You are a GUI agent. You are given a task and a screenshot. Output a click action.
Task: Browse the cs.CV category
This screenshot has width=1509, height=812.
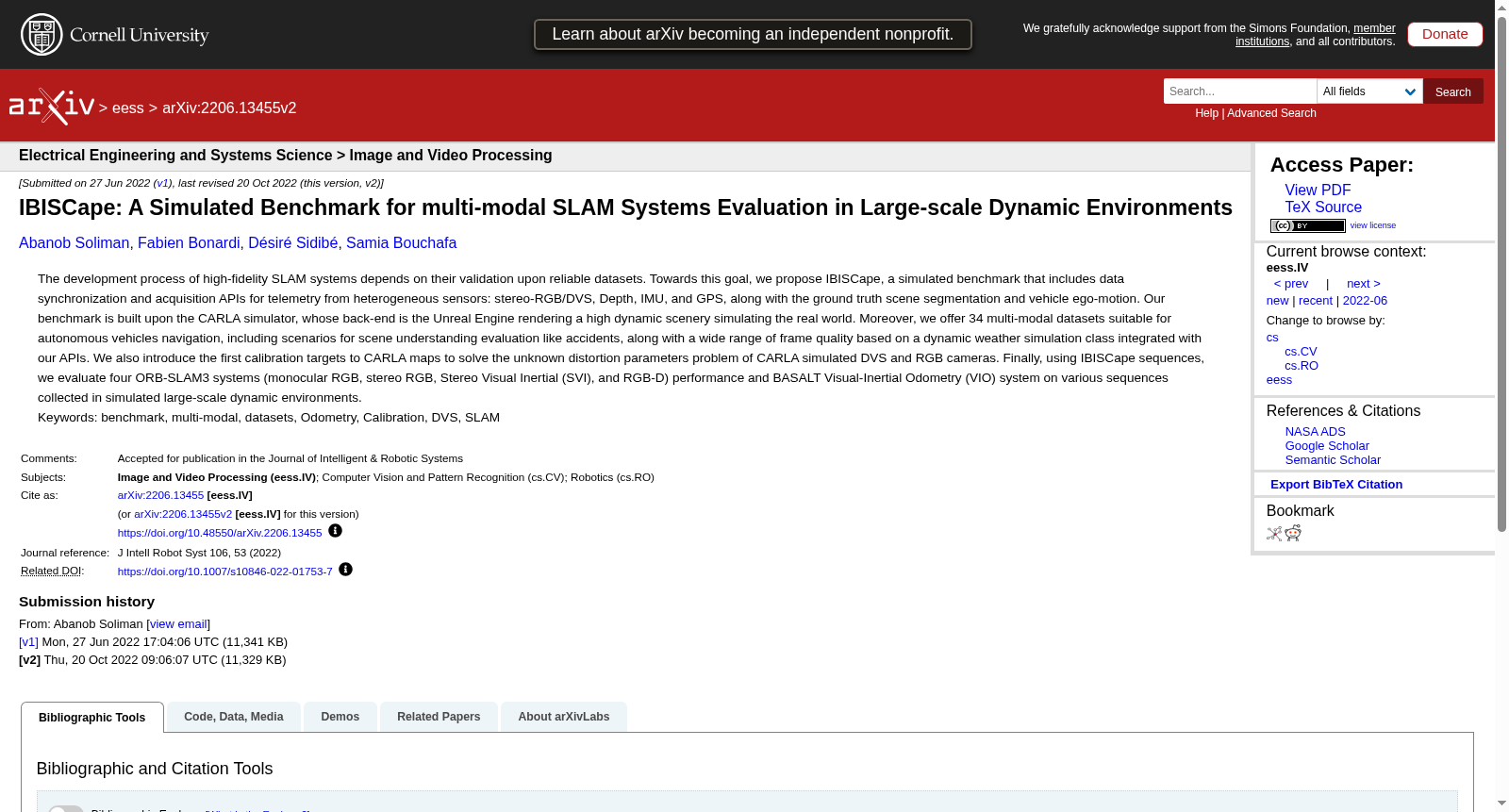click(x=1301, y=351)
